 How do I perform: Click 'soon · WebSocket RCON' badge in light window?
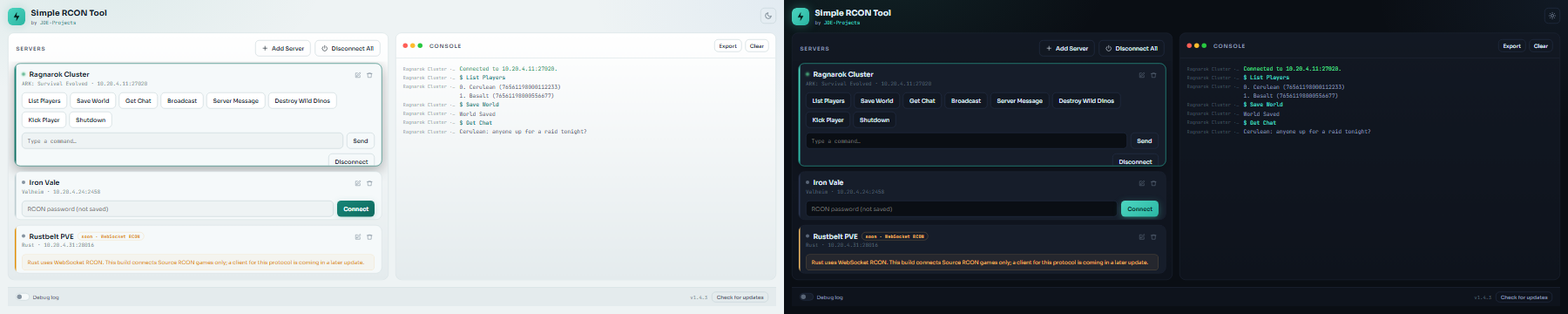click(110, 236)
